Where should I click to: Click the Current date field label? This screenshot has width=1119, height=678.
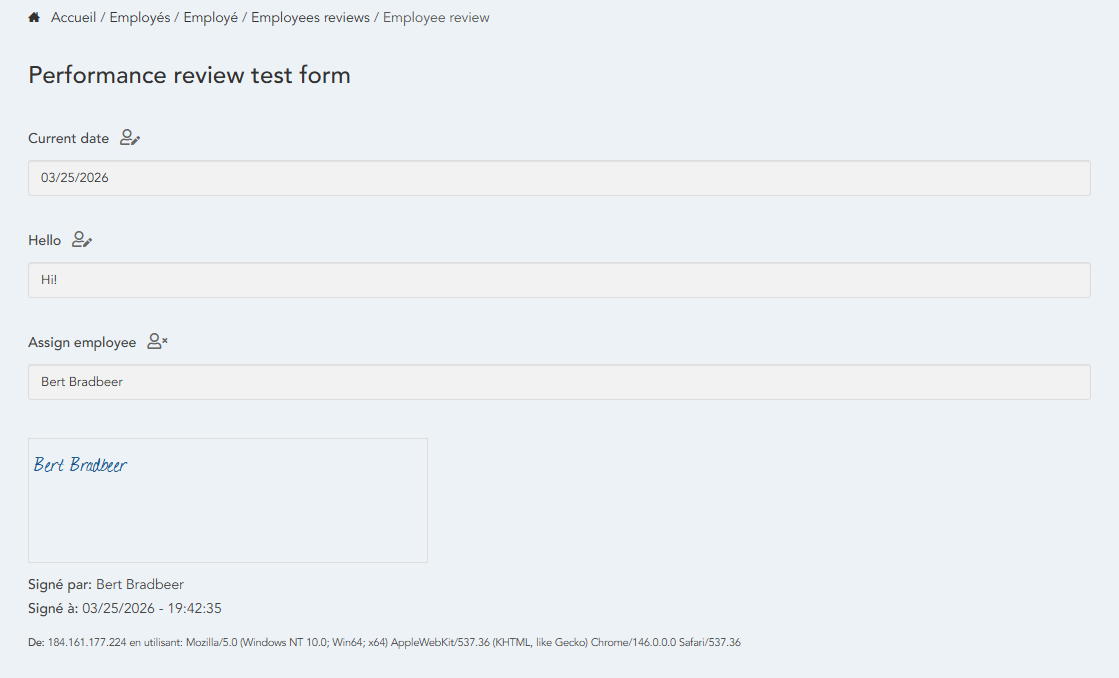[x=68, y=139]
